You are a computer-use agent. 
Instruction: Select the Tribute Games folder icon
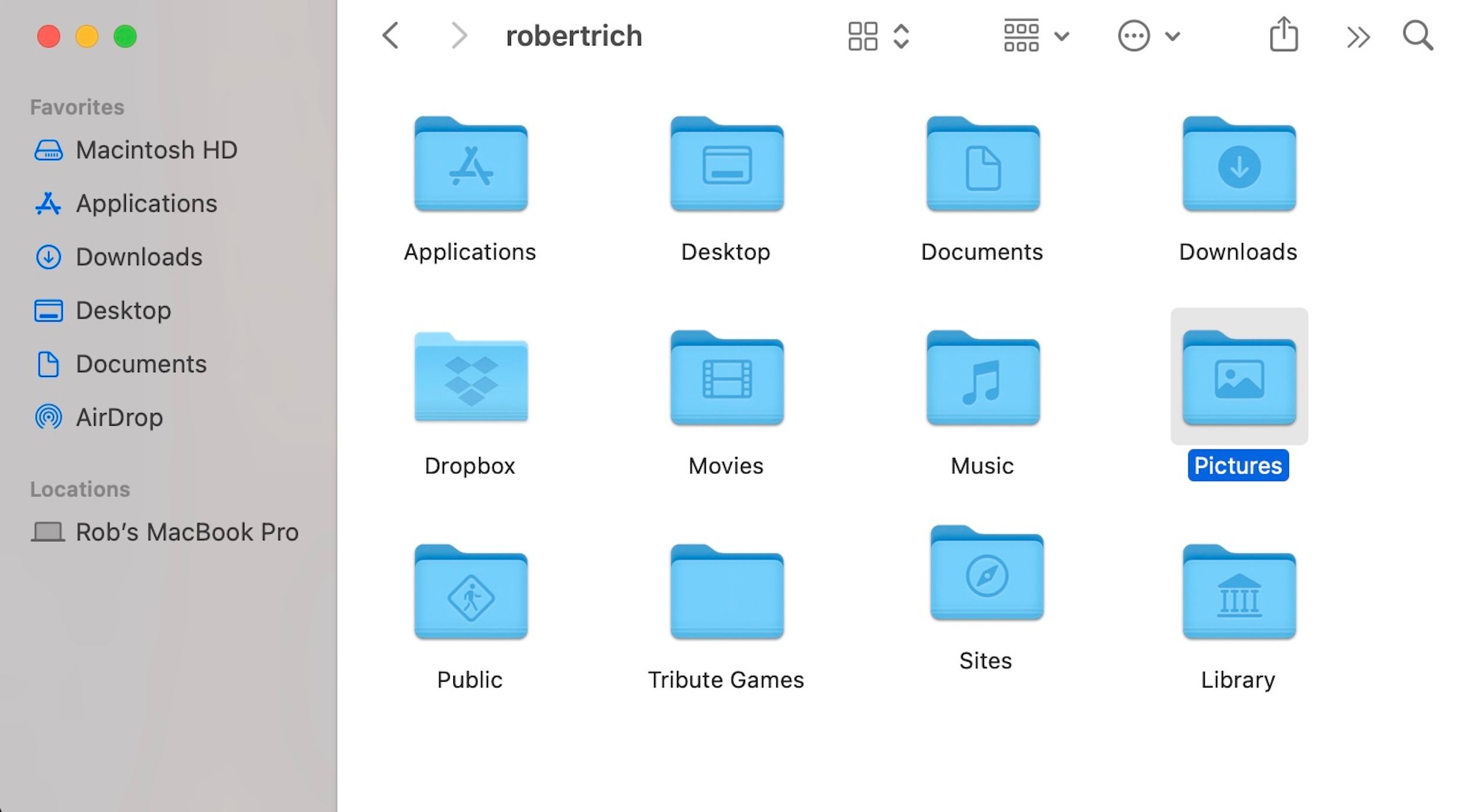(727, 591)
